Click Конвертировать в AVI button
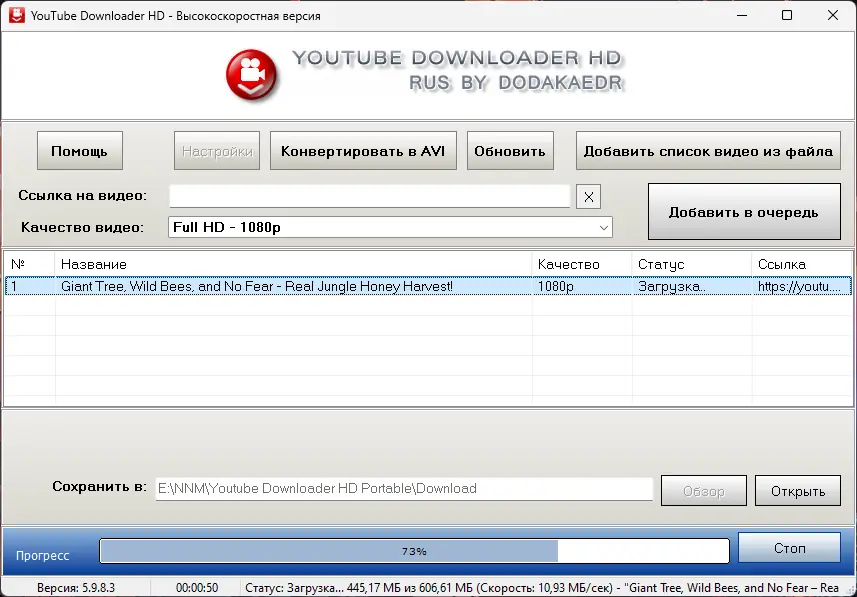 (x=363, y=151)
